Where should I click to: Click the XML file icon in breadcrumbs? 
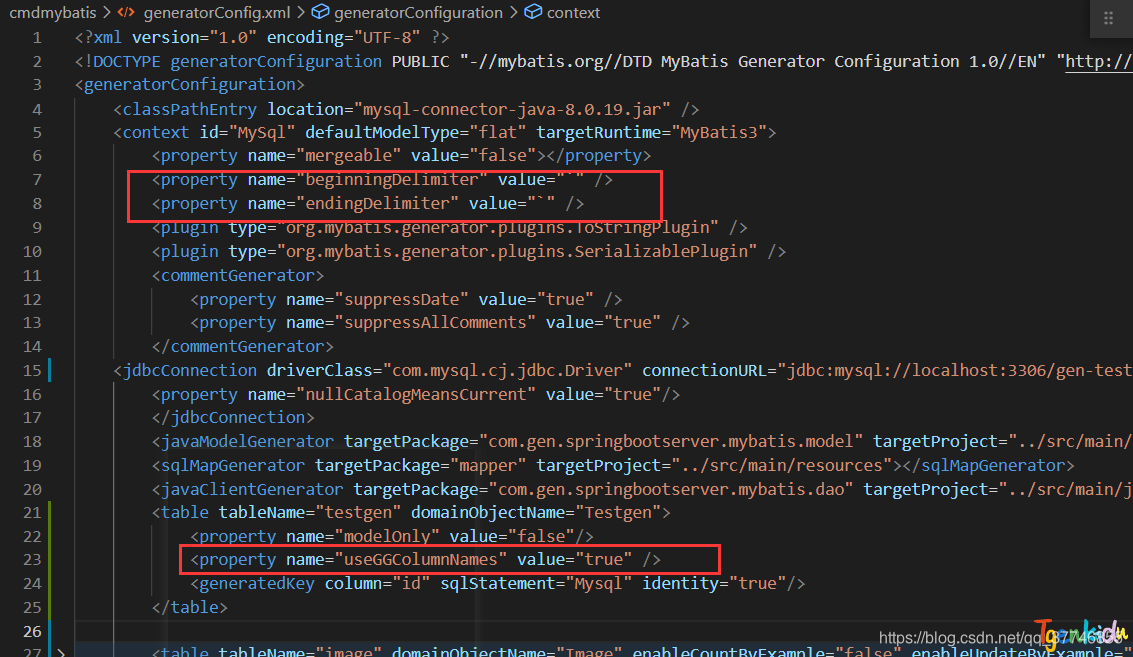click(x=126, y=12)
